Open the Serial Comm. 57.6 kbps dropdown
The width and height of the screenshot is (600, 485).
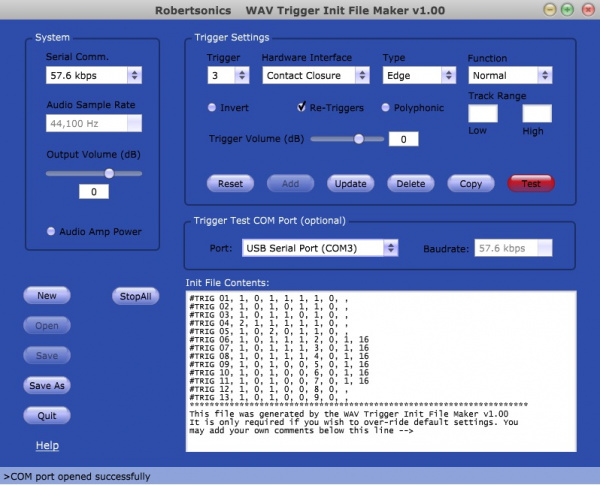point(94,75)
